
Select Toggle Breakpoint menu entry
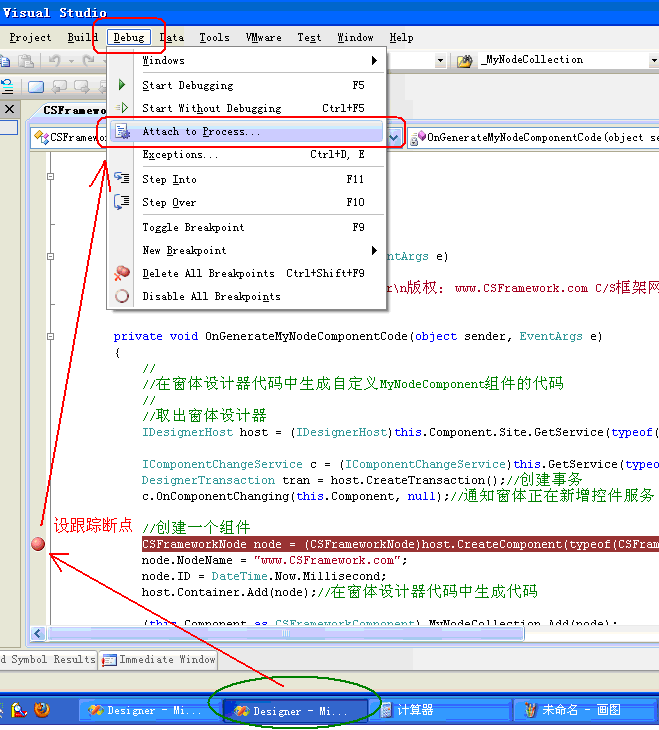point(193,227)
